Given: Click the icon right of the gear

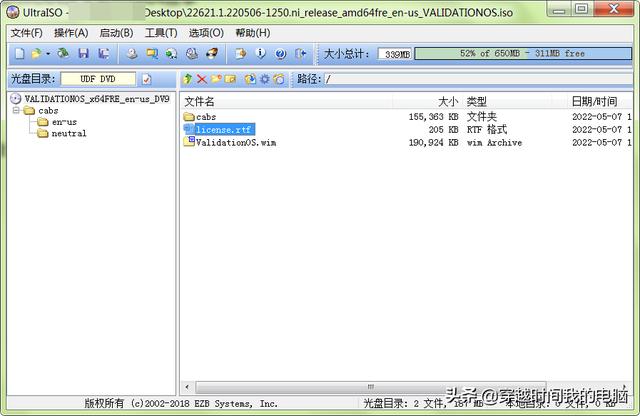Looking at the screenshot, I should pyautogui.click(x=279, y=79).
